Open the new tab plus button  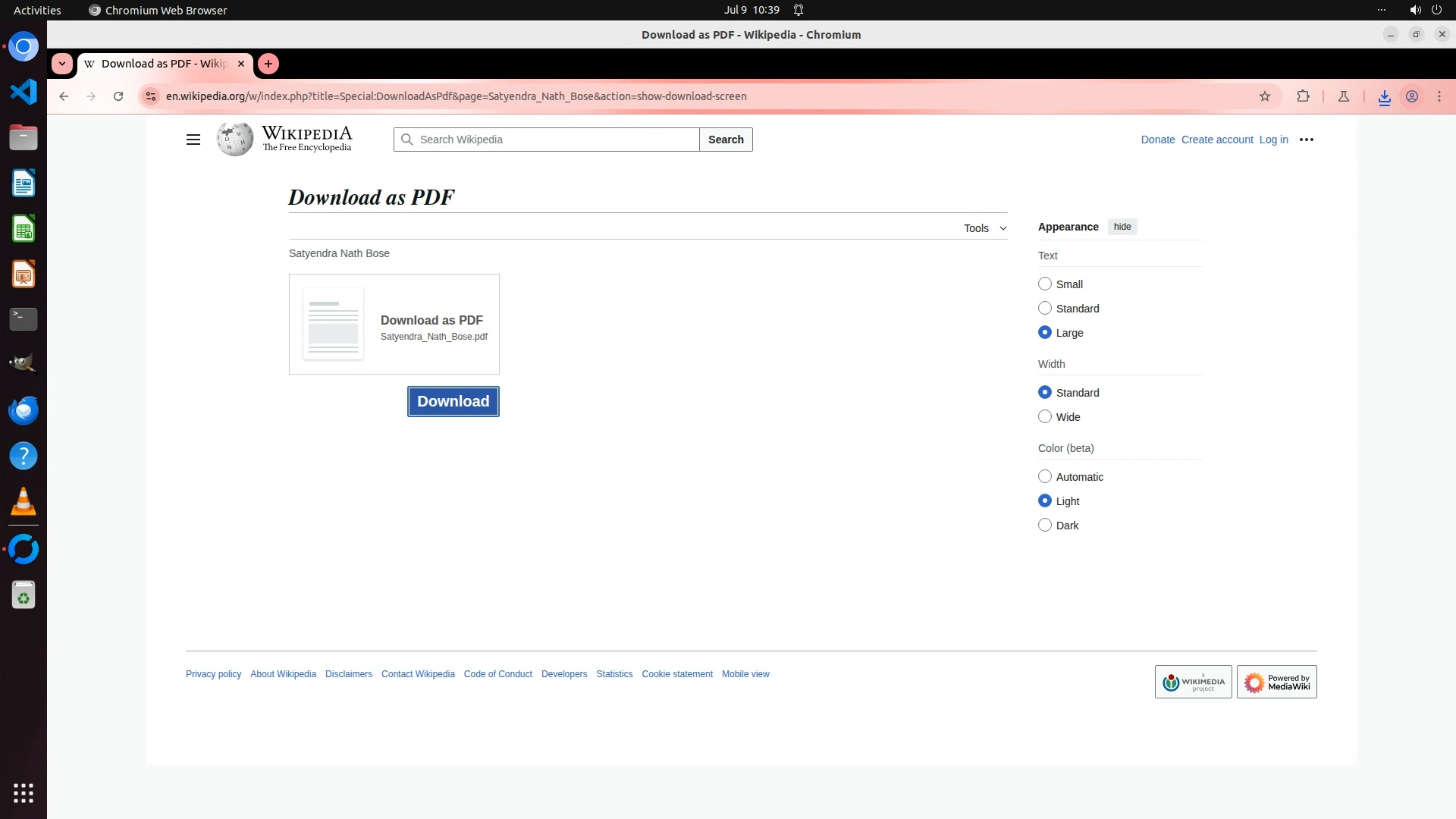(x=268, y=64)
